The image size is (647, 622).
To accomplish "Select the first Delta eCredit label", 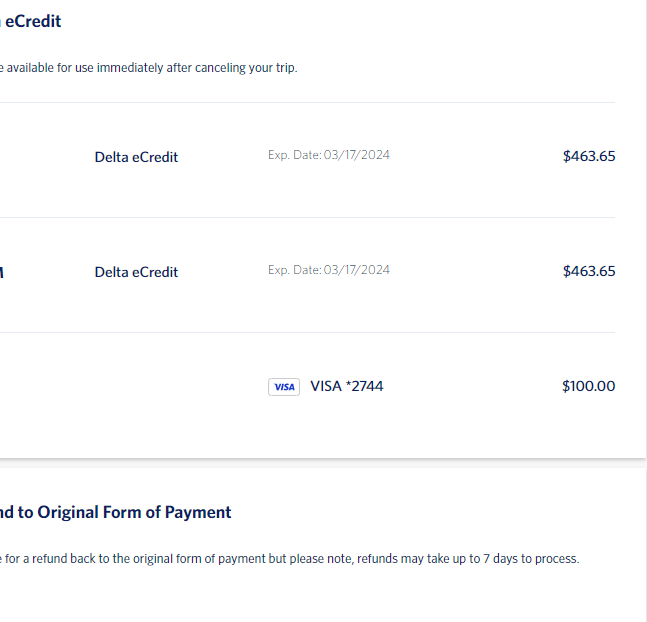I will pos(136,157).
